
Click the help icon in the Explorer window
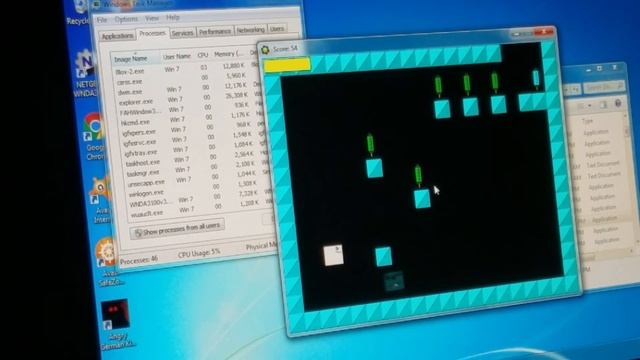(618, 104)
